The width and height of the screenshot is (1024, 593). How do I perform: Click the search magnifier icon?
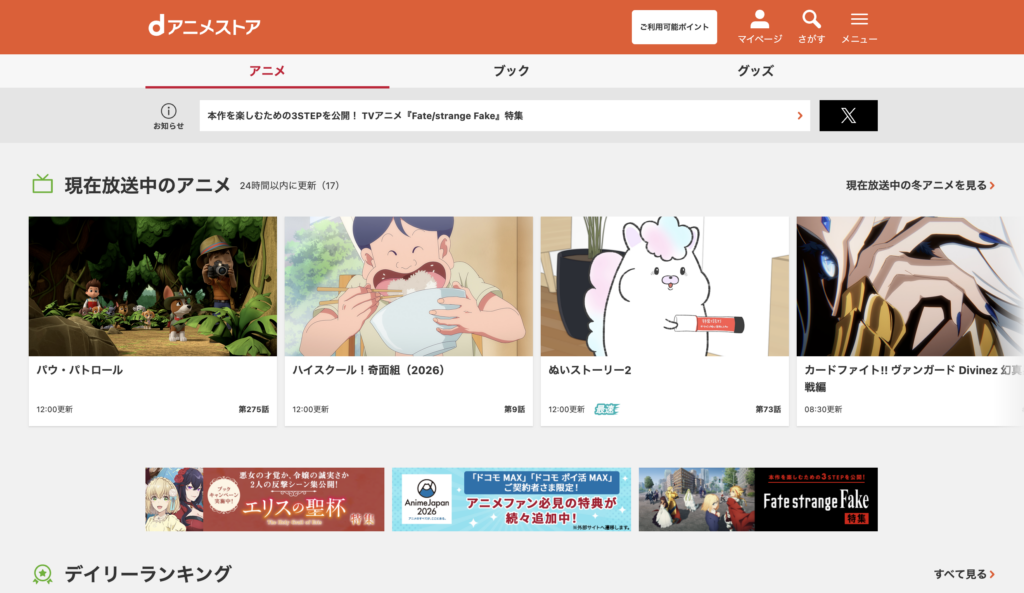pos(811,20)
